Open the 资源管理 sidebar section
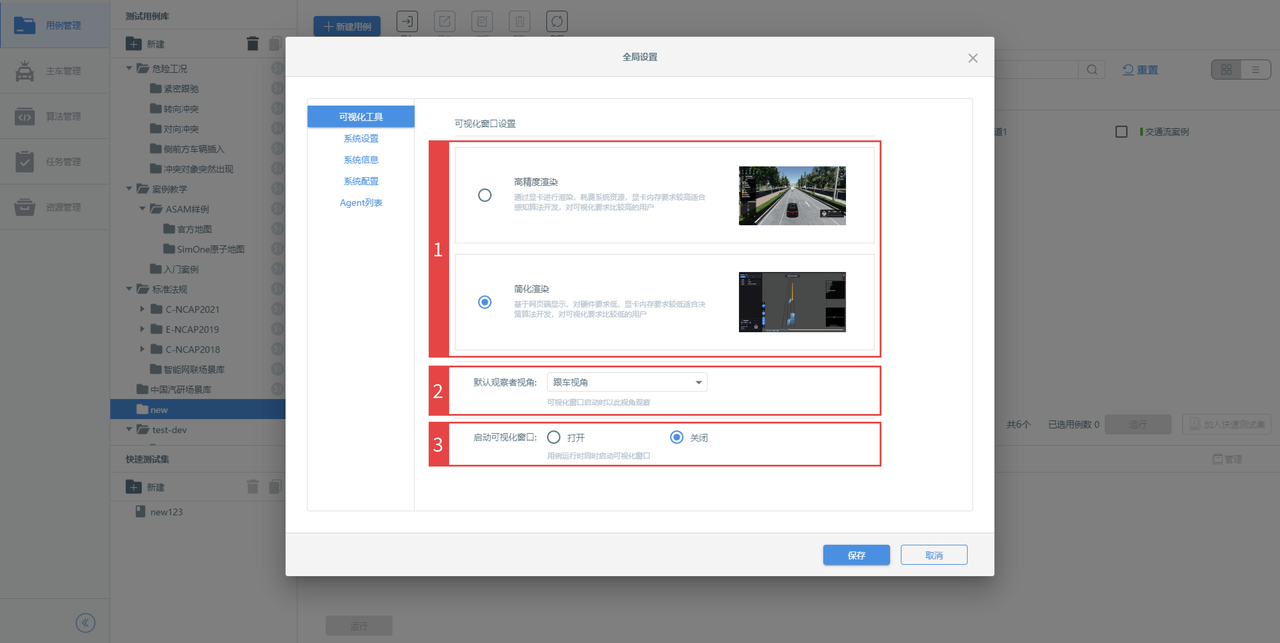 pyautogui.click(x=25, y=208)
